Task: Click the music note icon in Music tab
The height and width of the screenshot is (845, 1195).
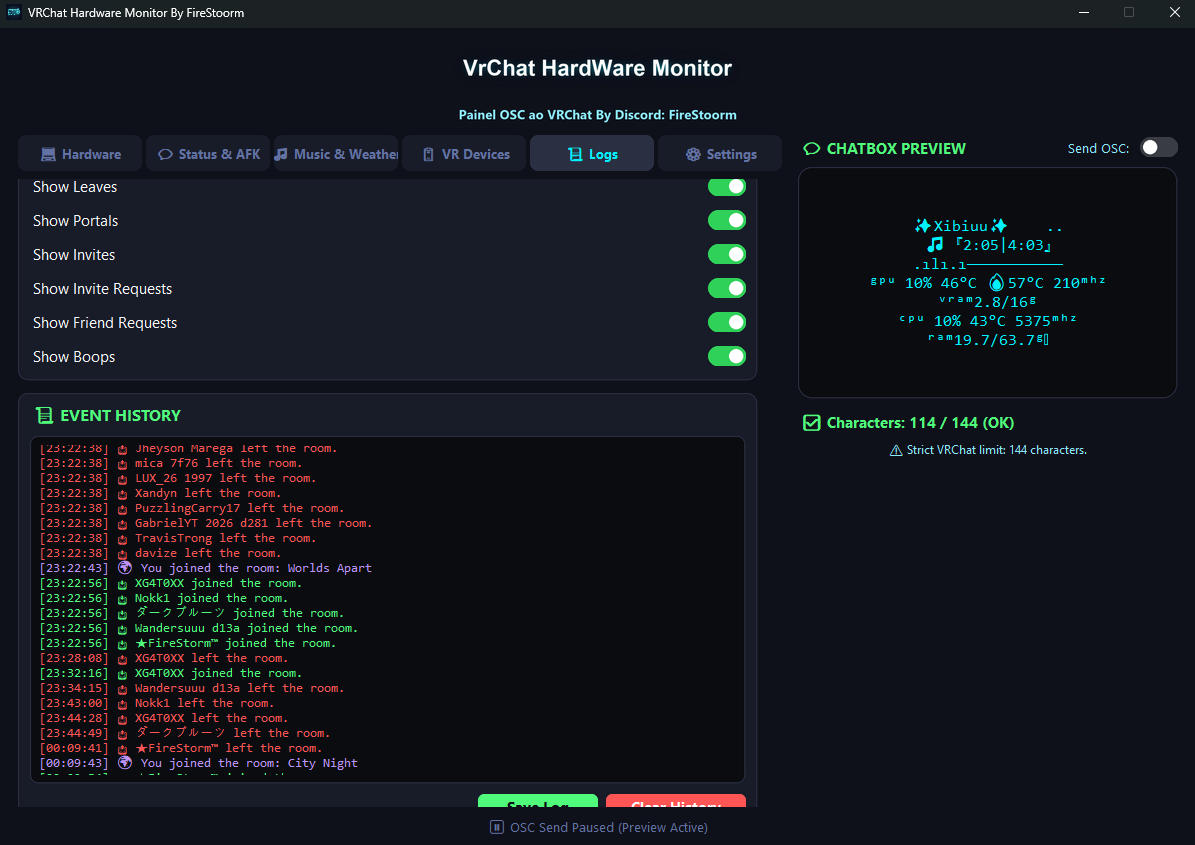Action: (x=281, y=154)
